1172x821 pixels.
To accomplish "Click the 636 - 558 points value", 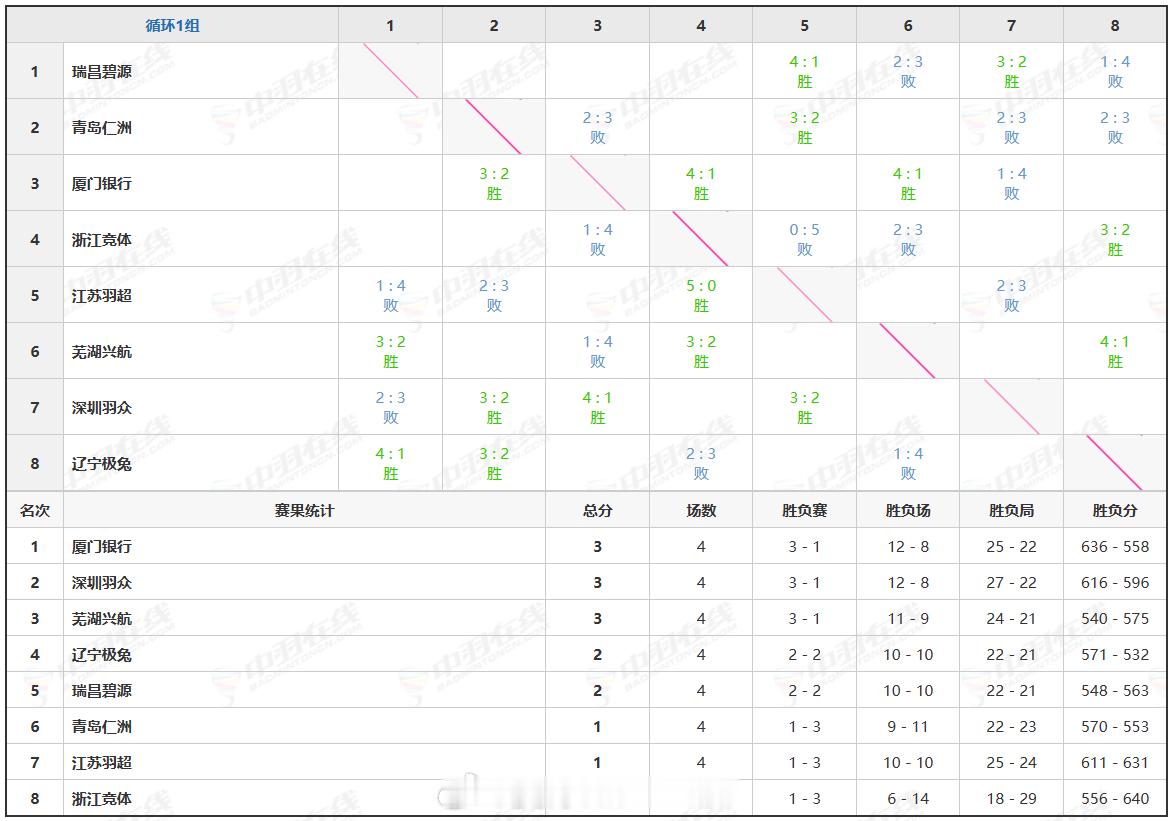I will (x=1114, y=547).
